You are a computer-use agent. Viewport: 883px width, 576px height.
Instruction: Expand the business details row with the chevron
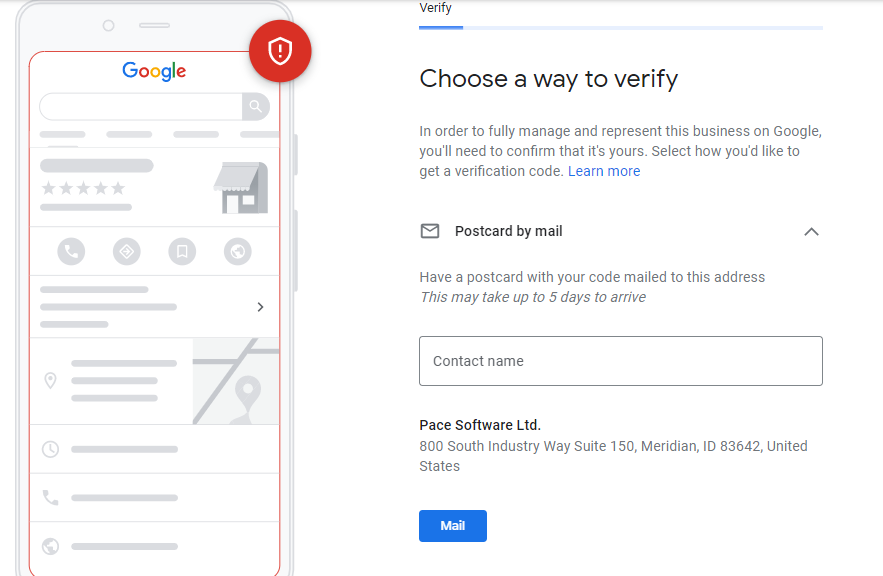(261, 307)
